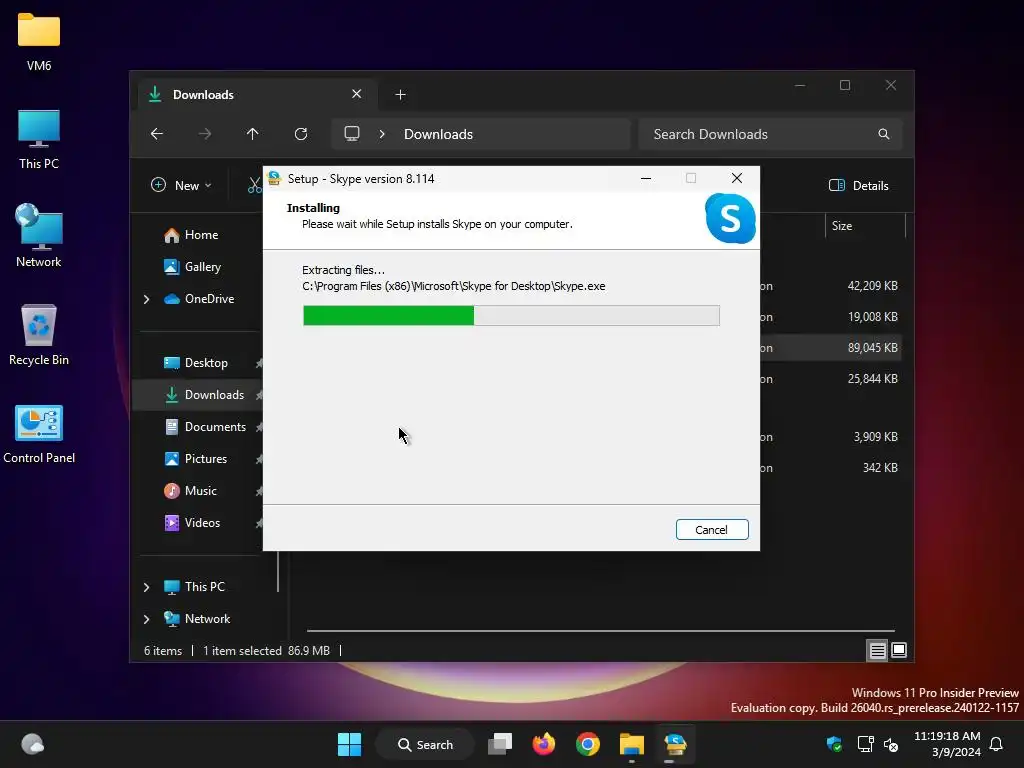The image size is (1024, 768).
Task: Select the file sized 42,209 KB
Action: [x=871, y=285]
